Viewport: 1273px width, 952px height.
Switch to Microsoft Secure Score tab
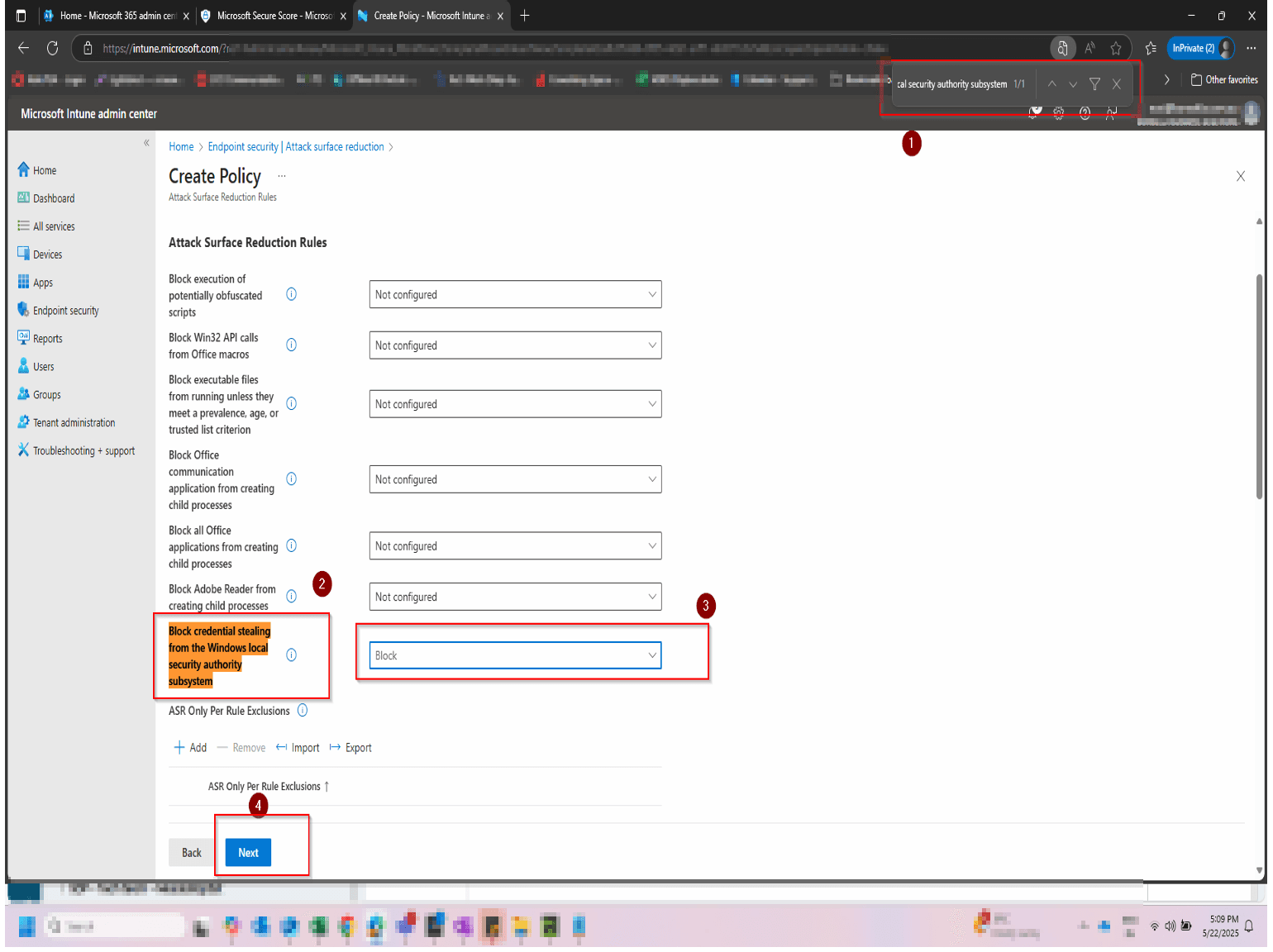pyautogui.click(x=274, y=16)
